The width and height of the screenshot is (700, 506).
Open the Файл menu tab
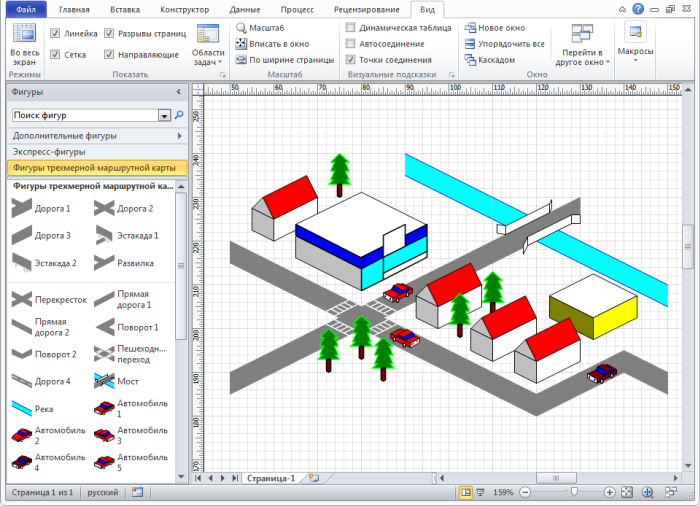coord(25,8)
